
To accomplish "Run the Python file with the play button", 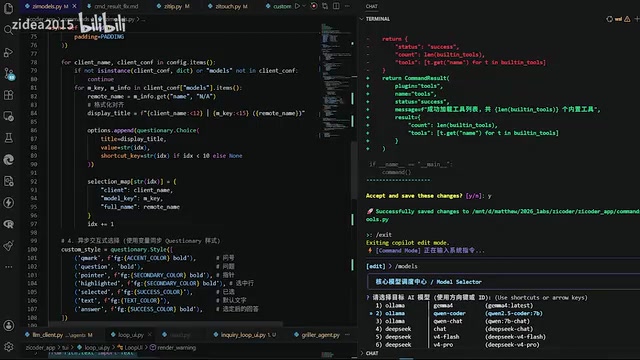I will [x=298, y=6].
